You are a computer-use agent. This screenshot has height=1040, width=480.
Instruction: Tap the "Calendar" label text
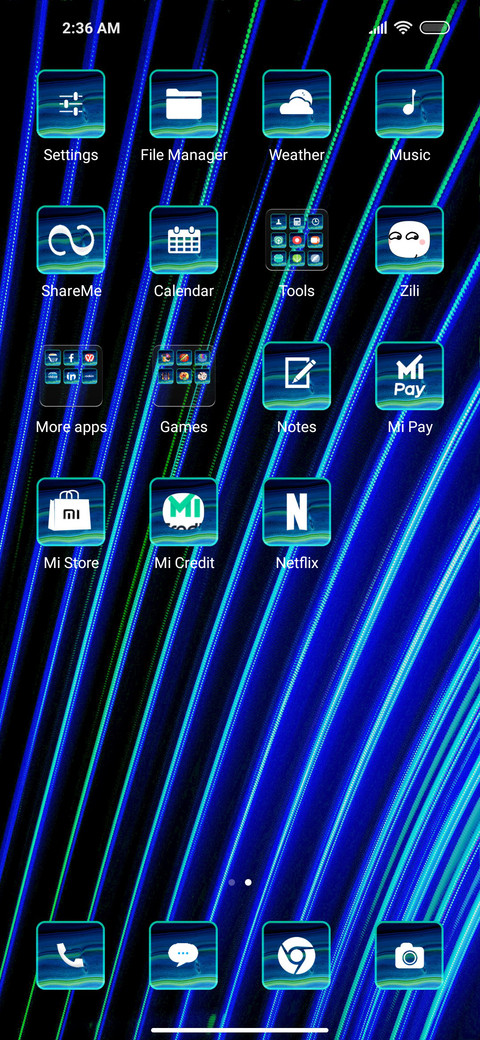point(184,291)
